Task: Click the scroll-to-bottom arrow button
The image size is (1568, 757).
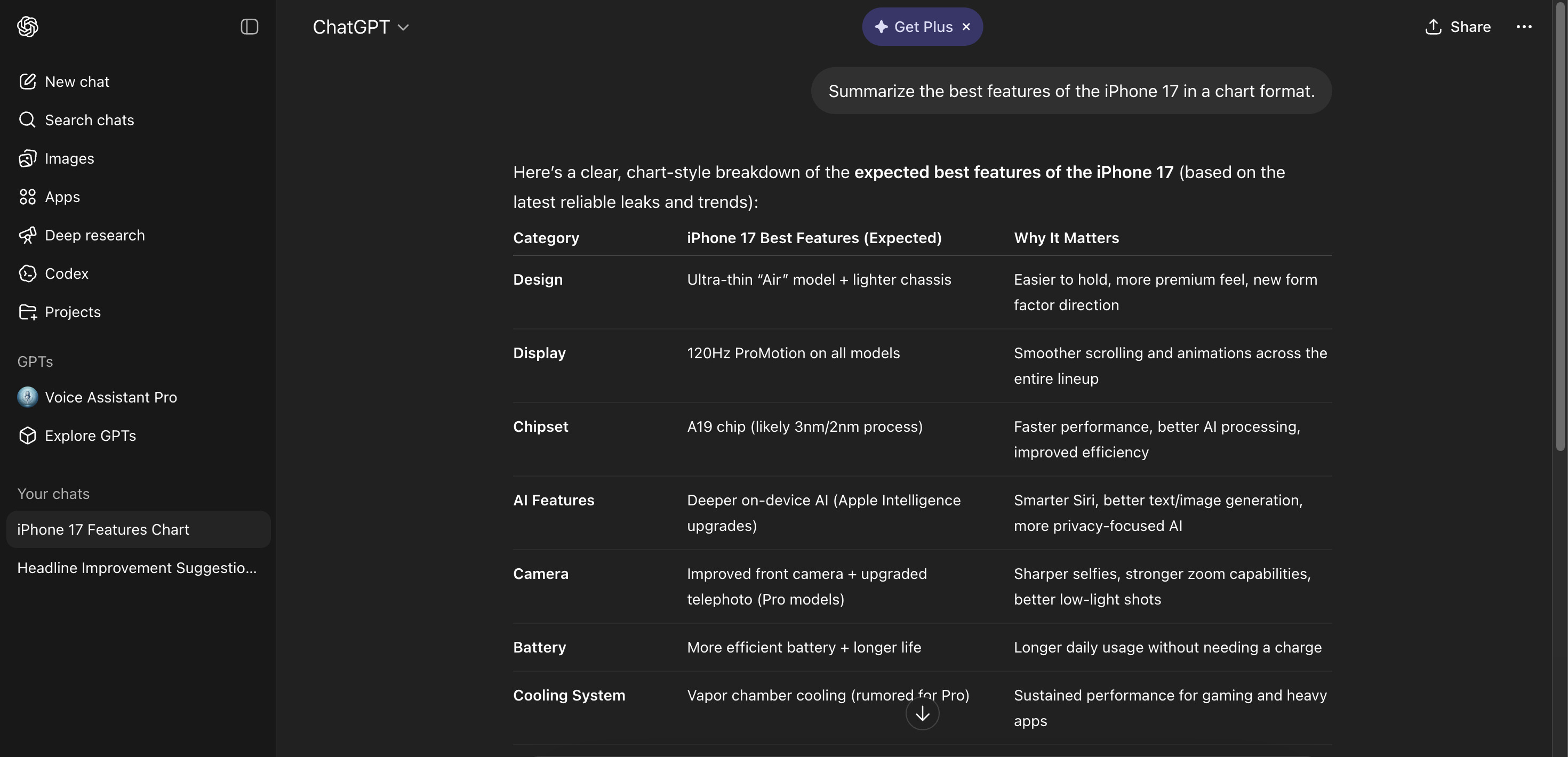Action: coord(922,713)
